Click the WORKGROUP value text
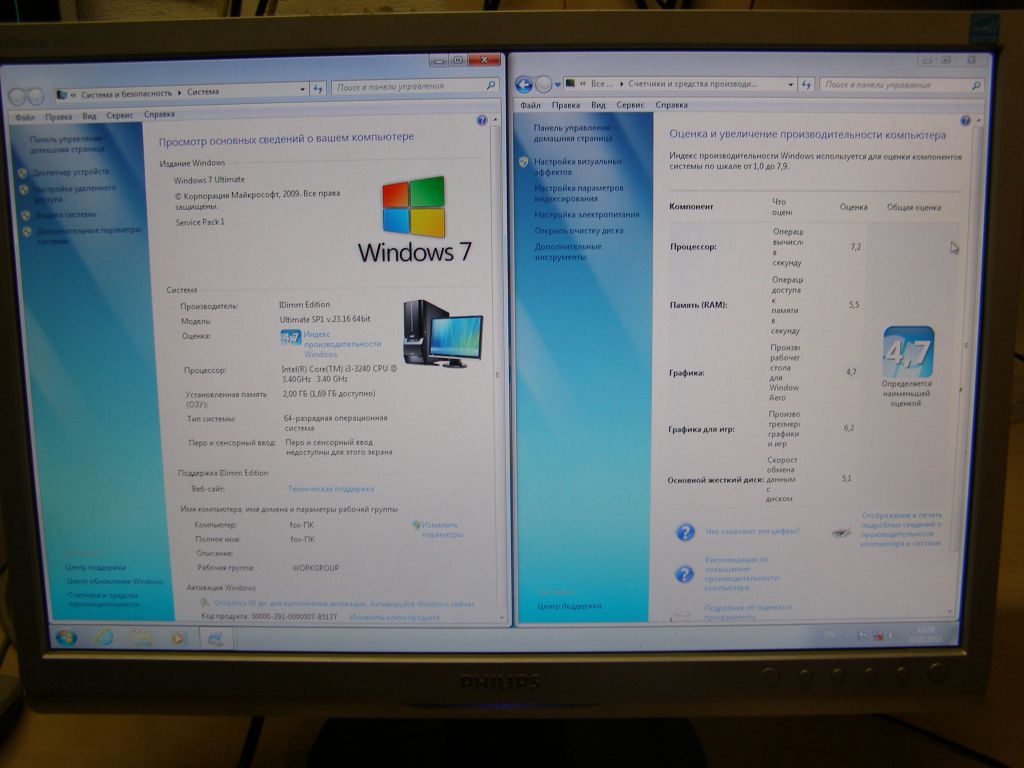 [x=315, y=568]
